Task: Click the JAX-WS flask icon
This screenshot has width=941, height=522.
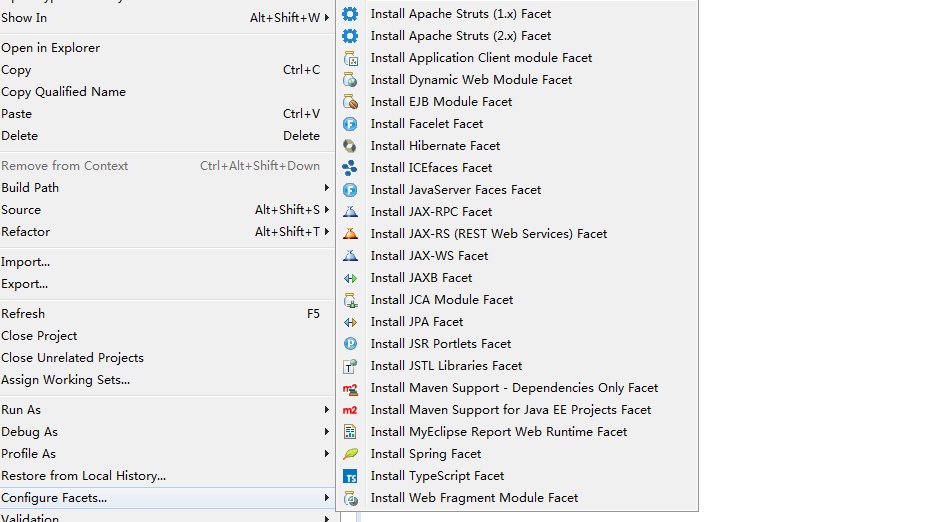Action: [350, 256]
